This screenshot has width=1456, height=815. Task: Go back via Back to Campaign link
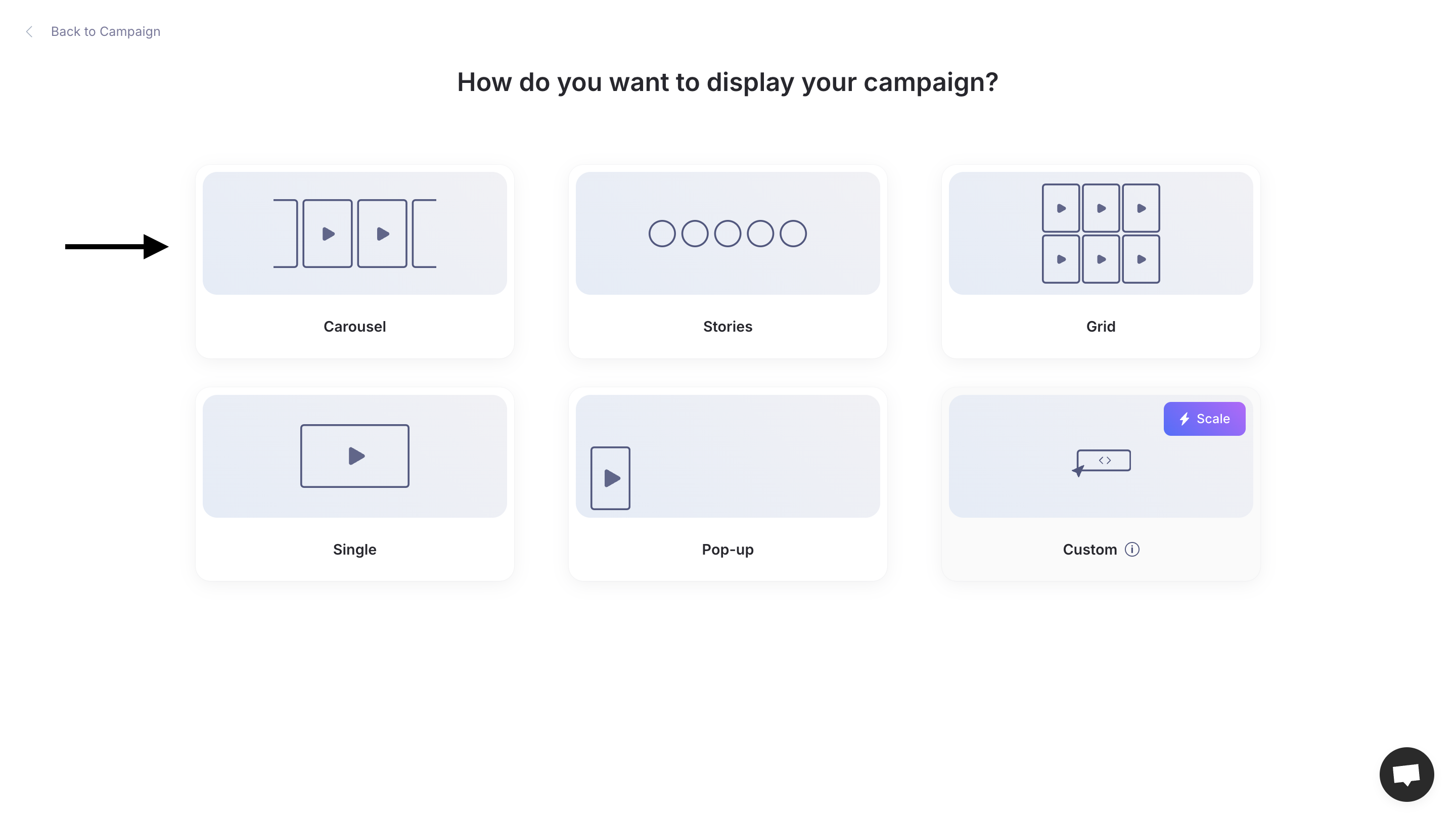click(x=106, y=32)
